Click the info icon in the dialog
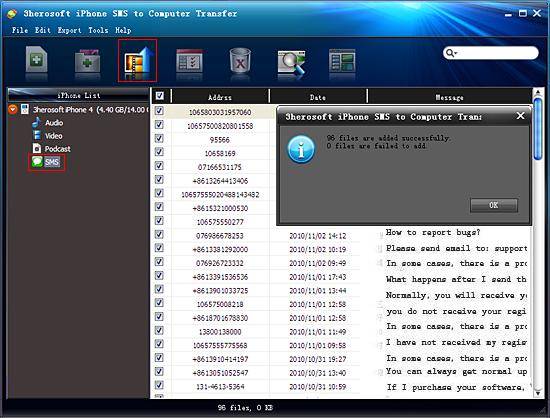 (301, 150)
